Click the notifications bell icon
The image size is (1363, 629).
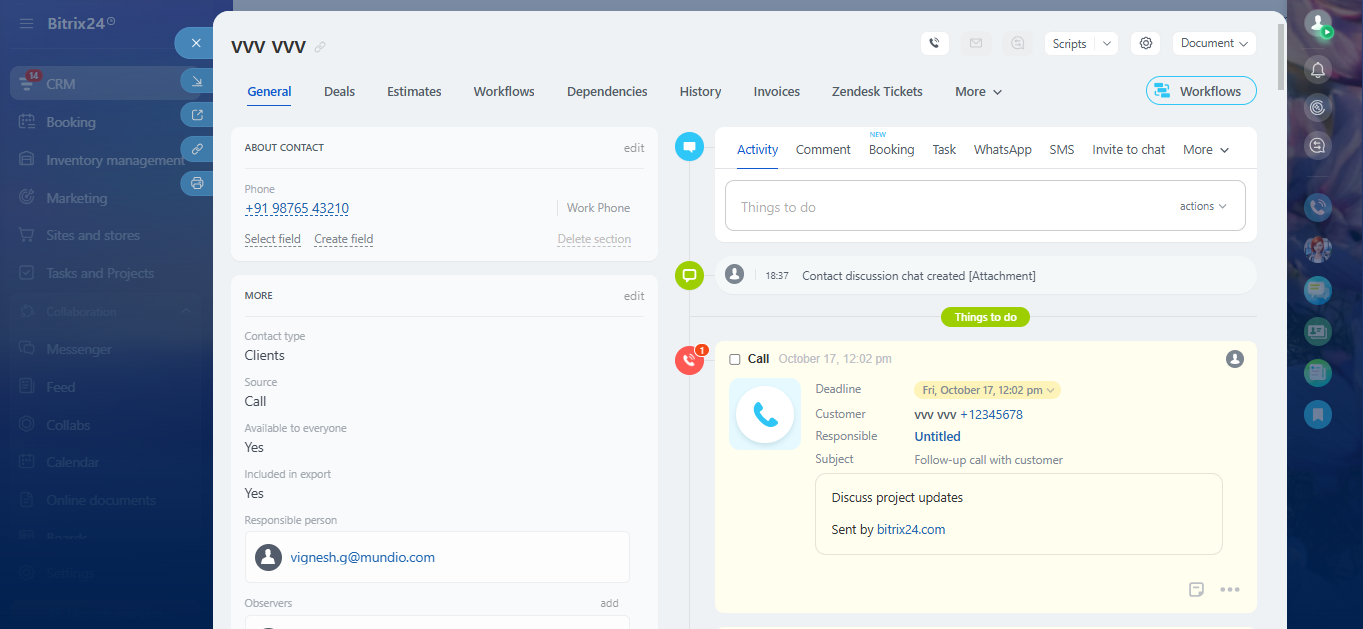(x=1318, y=69)
